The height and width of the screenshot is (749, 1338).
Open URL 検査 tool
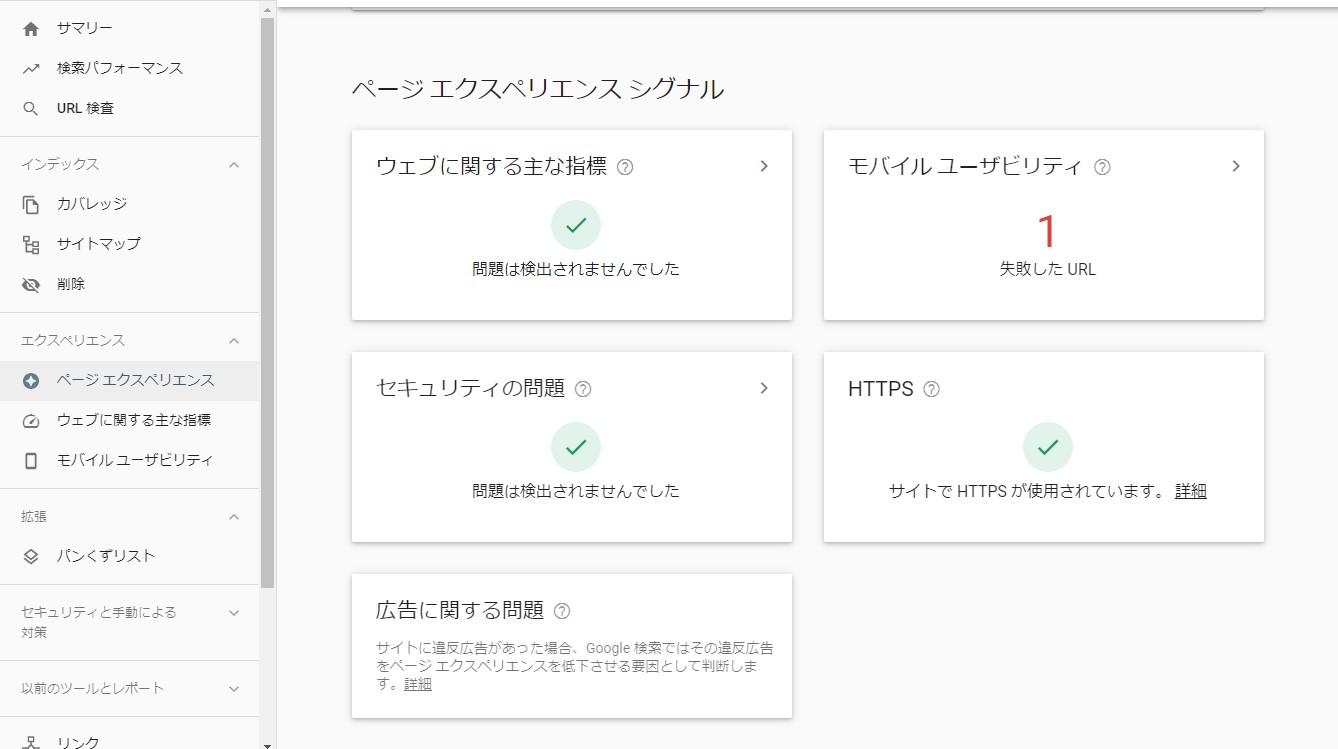pyautogui.click(x=129, y=108)
